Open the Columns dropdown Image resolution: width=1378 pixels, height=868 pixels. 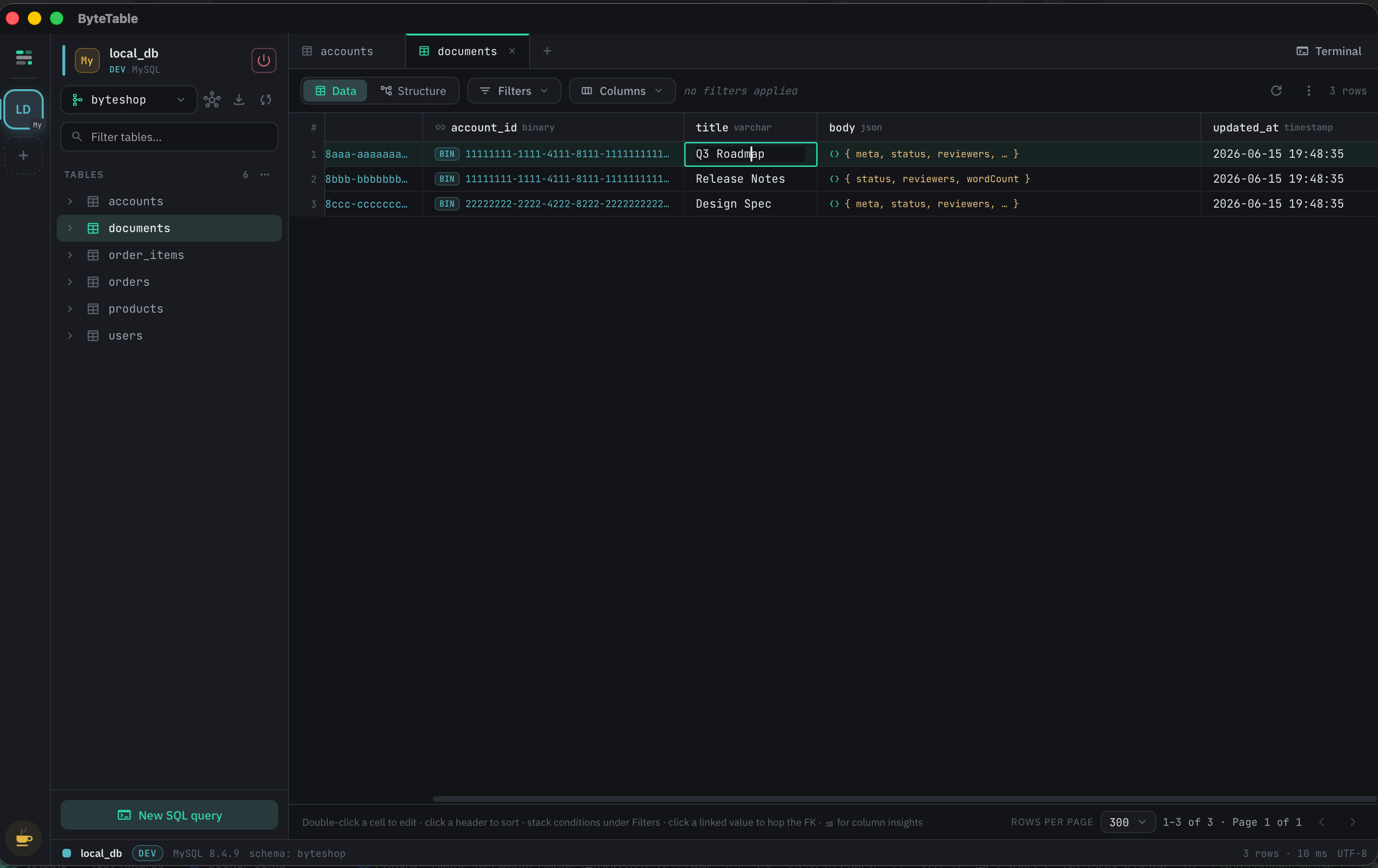pyautogui.click(x=622, y=91)
